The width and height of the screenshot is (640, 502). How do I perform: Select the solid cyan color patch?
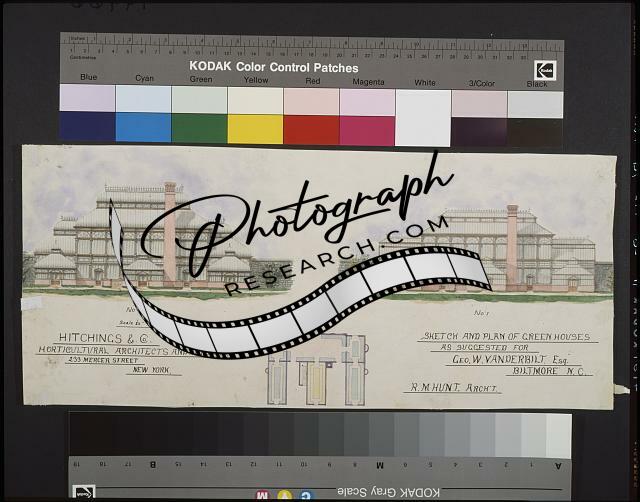pos(143,127)
